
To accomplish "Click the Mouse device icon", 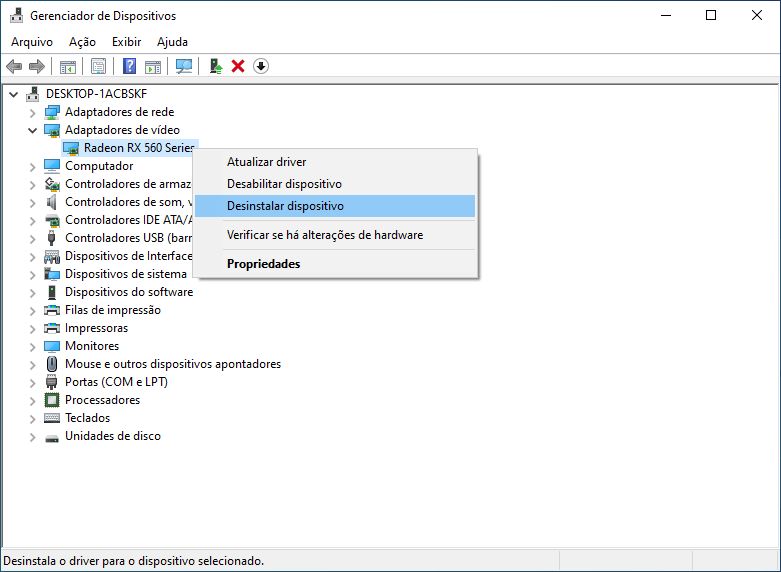I will click(x=52, y=364).
